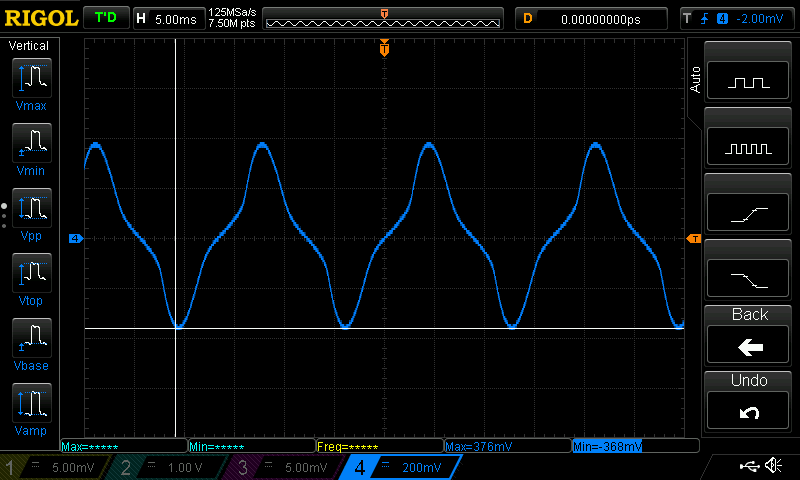Add the Vamp measurement
The width and height of the screenshot is (800, 480).
click(31, 408)
